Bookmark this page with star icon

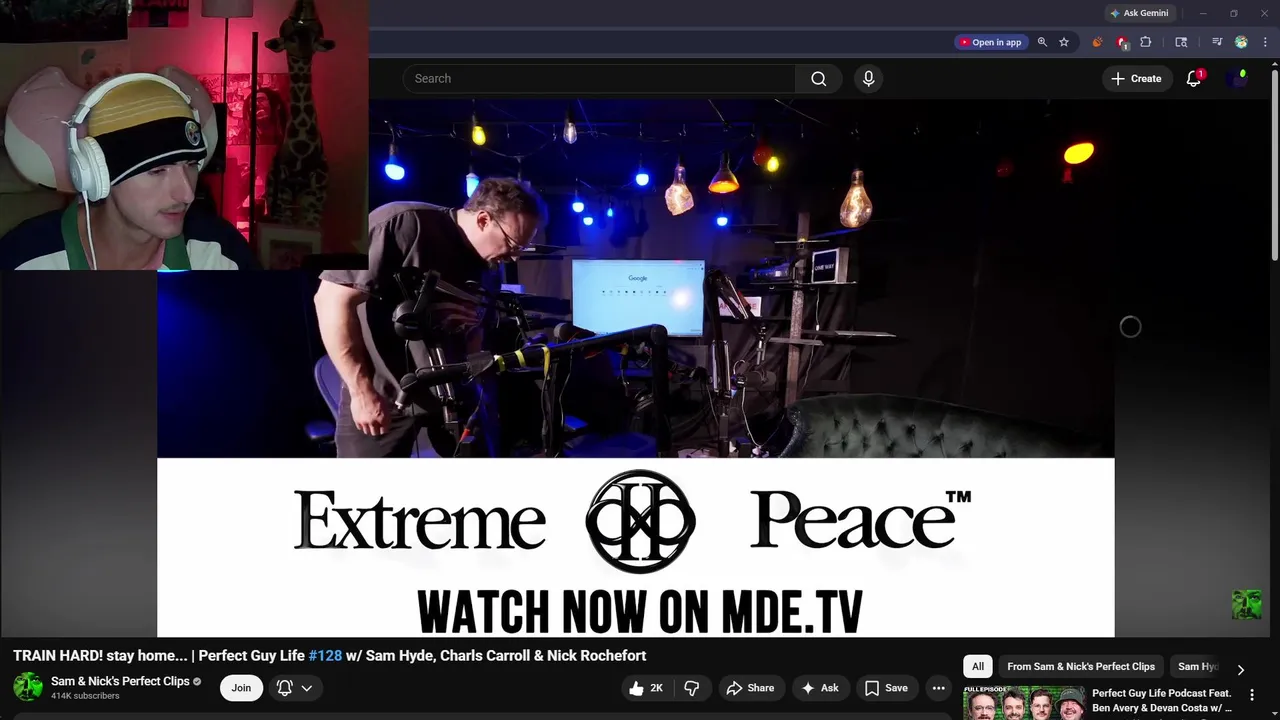tap(1064, 42)
